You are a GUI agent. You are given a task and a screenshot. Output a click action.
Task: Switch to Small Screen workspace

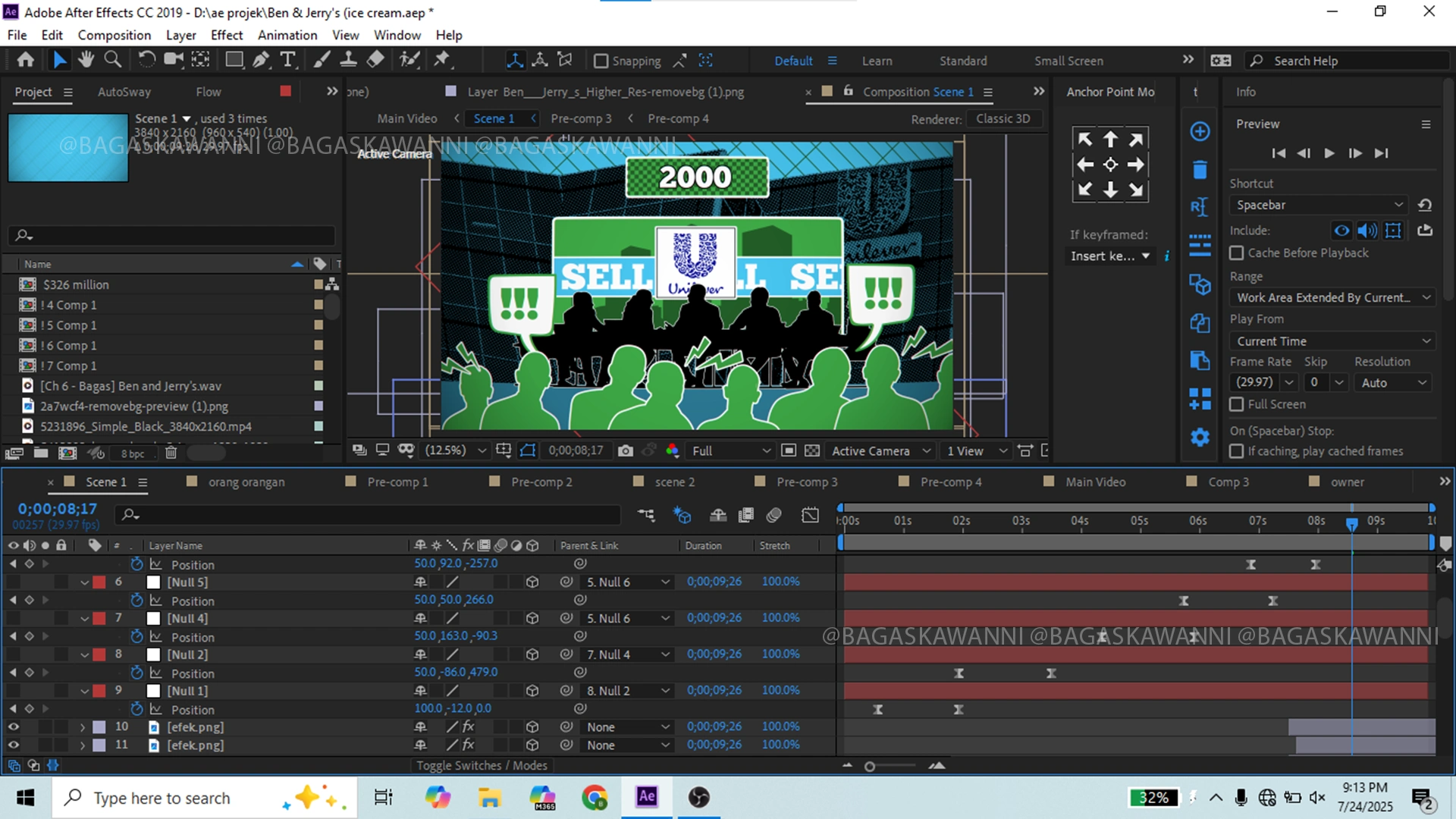(1068, 61)
